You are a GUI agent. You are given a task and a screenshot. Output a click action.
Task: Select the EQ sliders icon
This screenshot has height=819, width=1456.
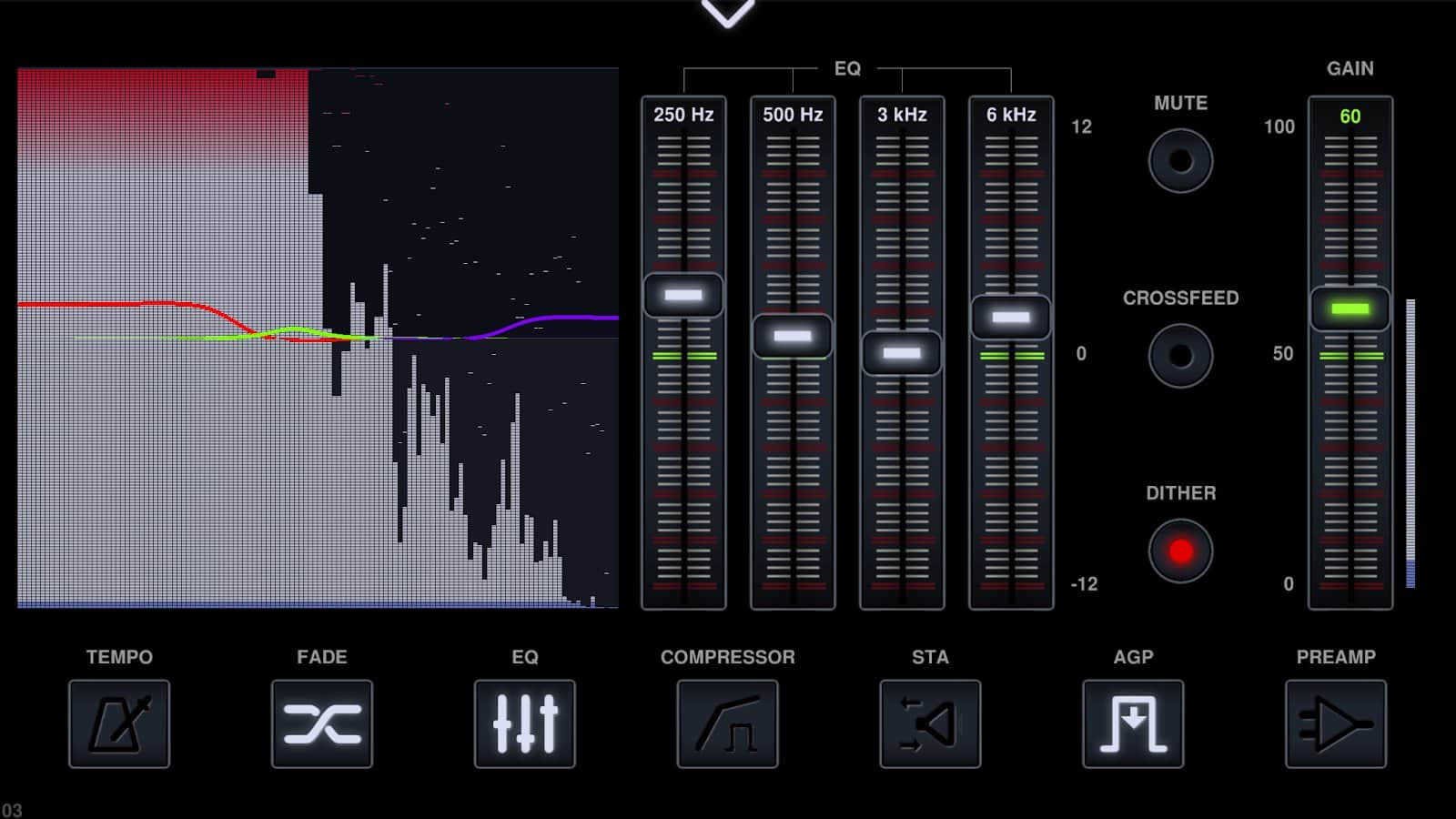coord(525,723)
